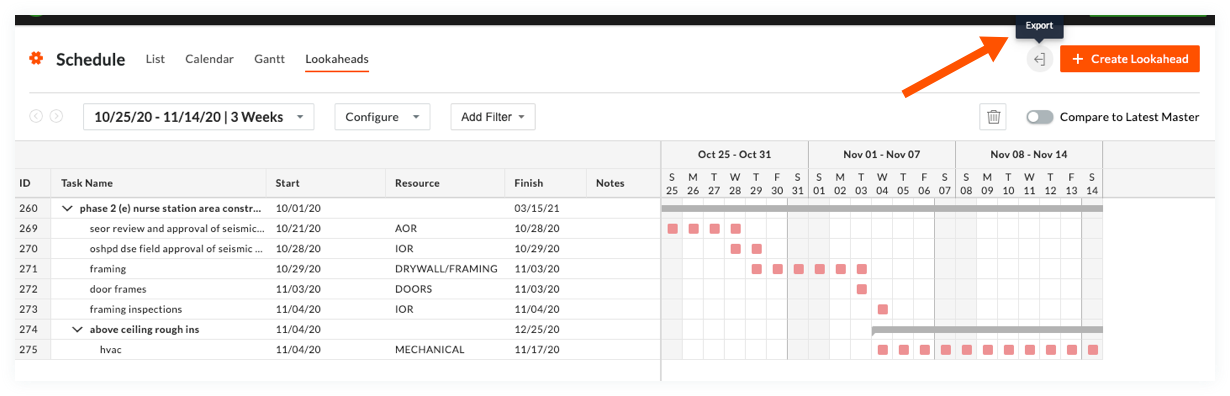Click the Task Name column header
The width and height of the screenshot is (1230, 396).
pyautogui.click(x=87, y=183)
